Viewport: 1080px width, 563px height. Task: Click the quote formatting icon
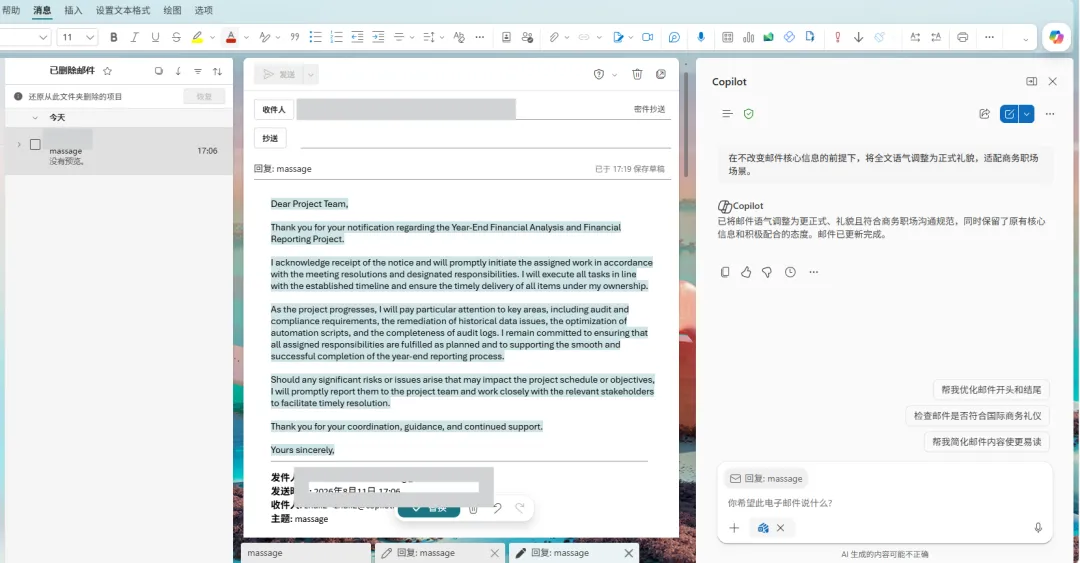click(295, 37)
